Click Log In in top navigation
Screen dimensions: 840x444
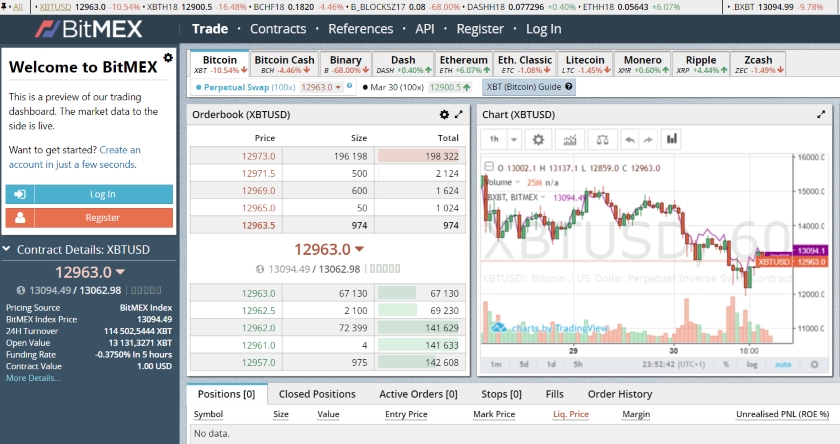543,29
